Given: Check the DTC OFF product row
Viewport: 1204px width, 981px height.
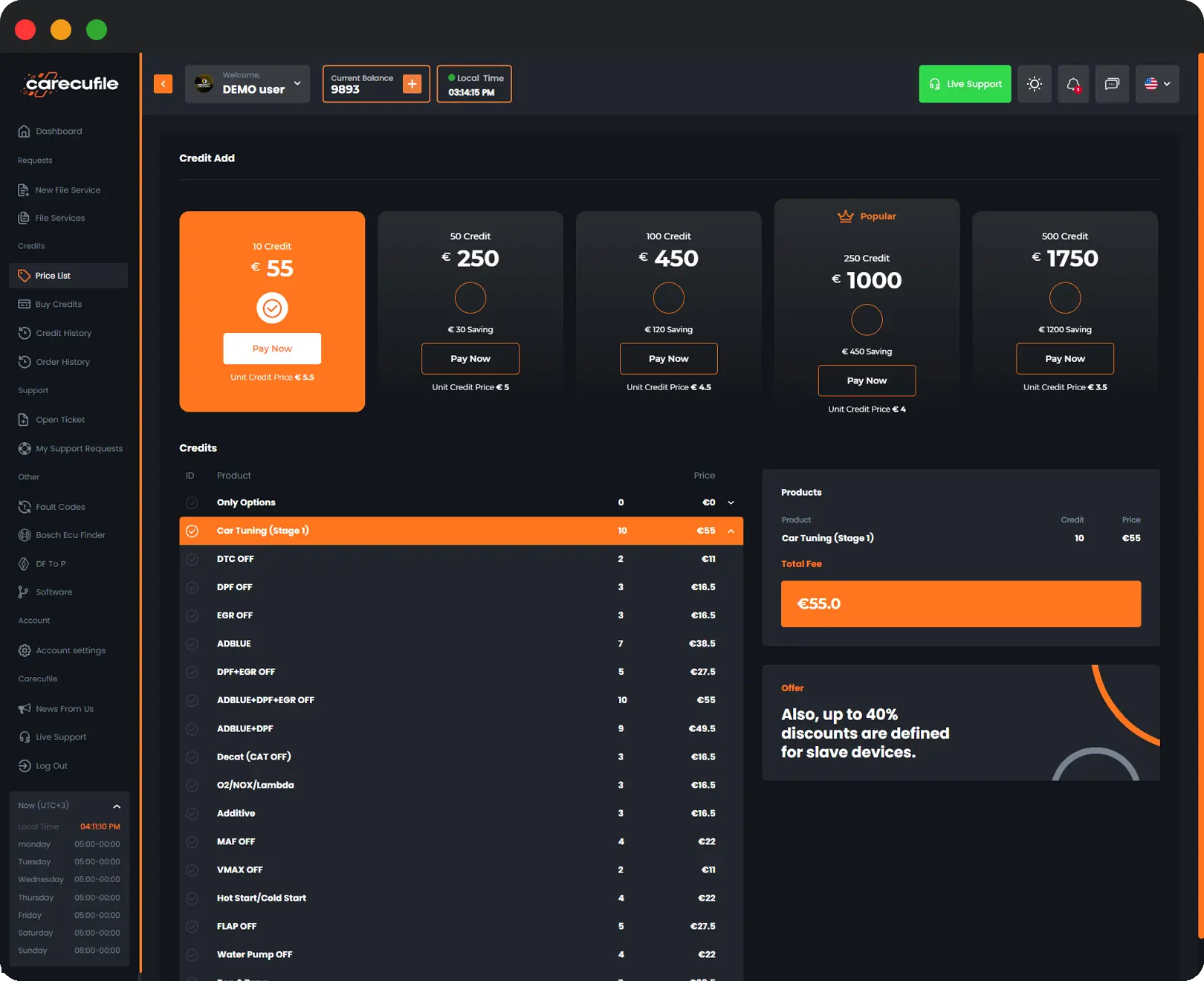Looking at the screenshot, I should tap(192, 559).
